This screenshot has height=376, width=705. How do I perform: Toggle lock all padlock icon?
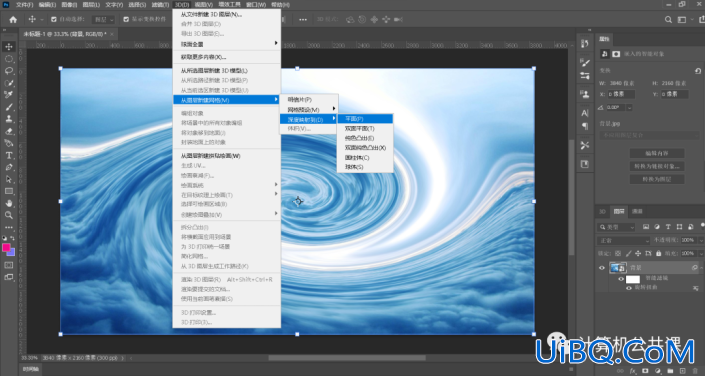coord(659,254)
